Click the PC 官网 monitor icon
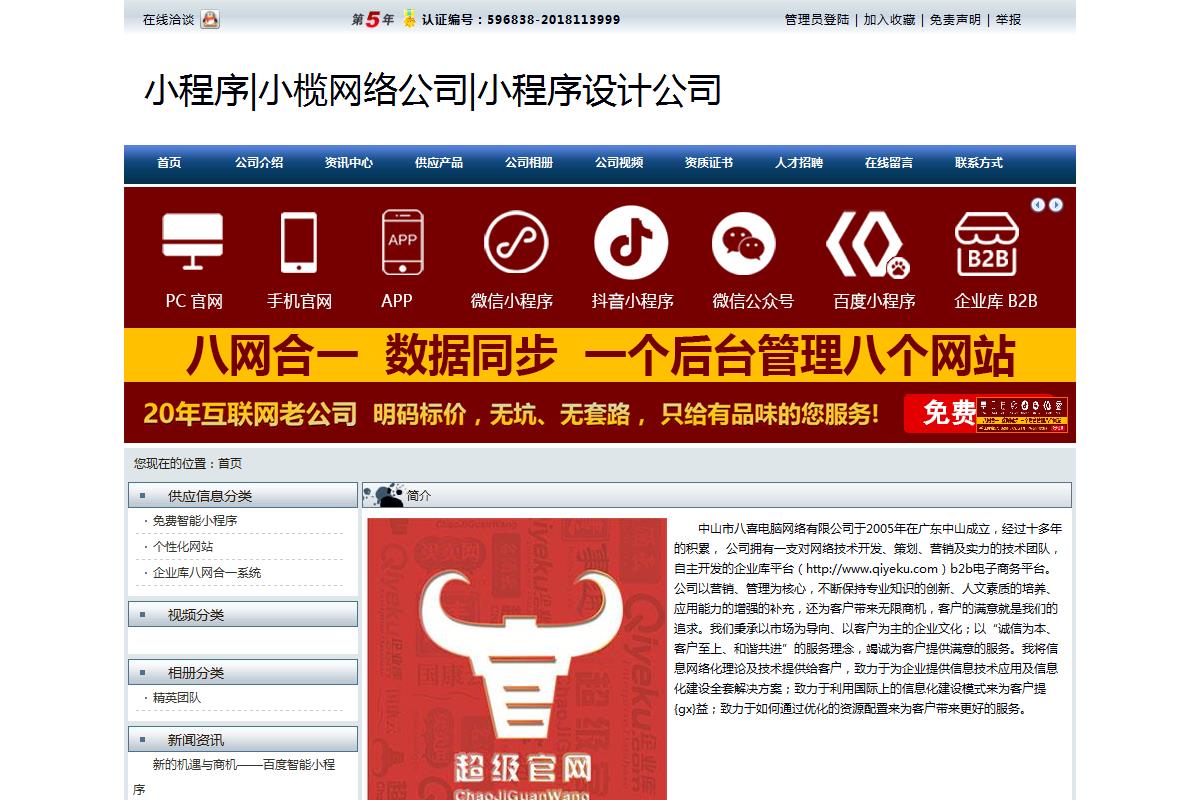1200x800 pixels. click(x=193, y=242)
